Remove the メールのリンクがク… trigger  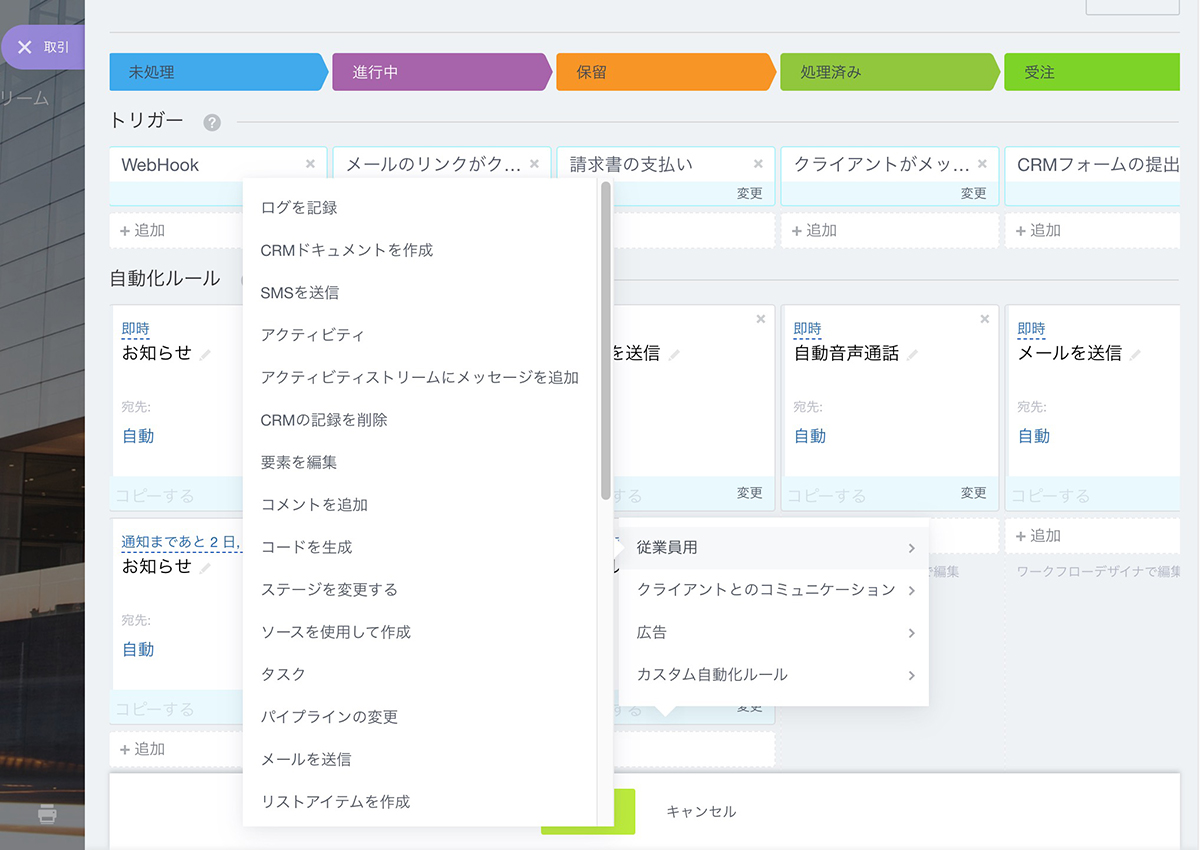click(x=534, y=164)
